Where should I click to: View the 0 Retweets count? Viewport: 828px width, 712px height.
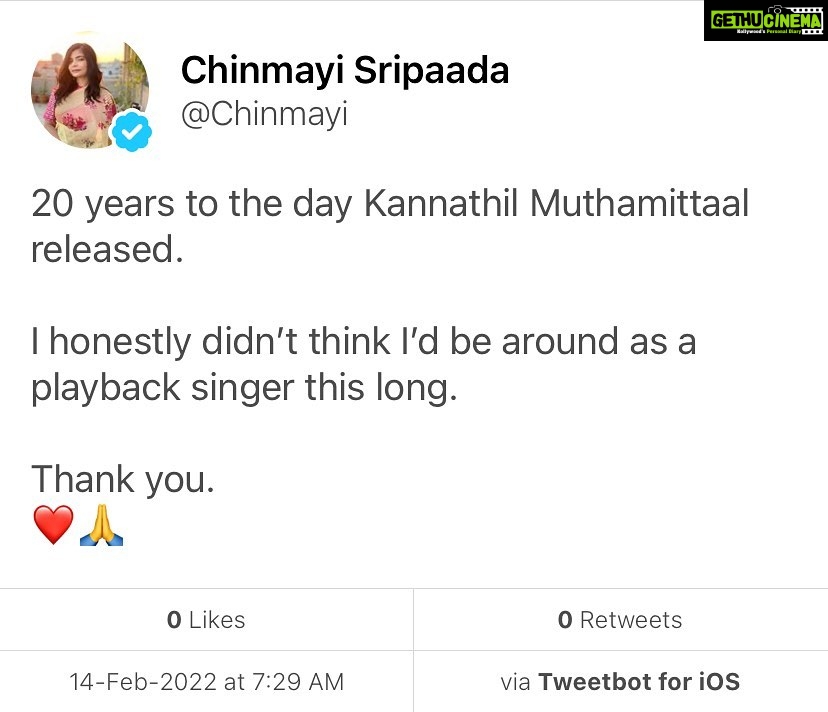[x=620, y=620]
